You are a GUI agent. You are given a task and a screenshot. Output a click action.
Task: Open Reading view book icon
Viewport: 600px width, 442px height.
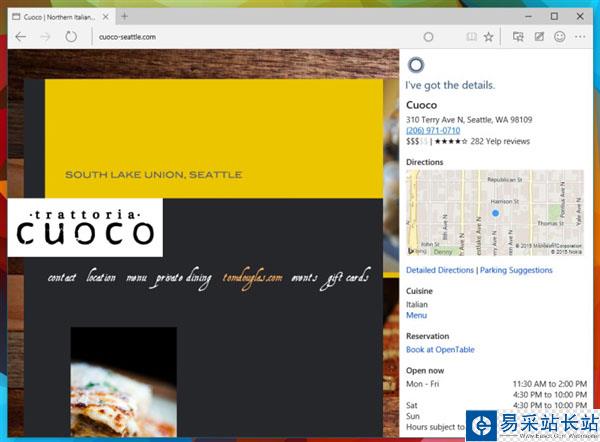pos(471,37)
